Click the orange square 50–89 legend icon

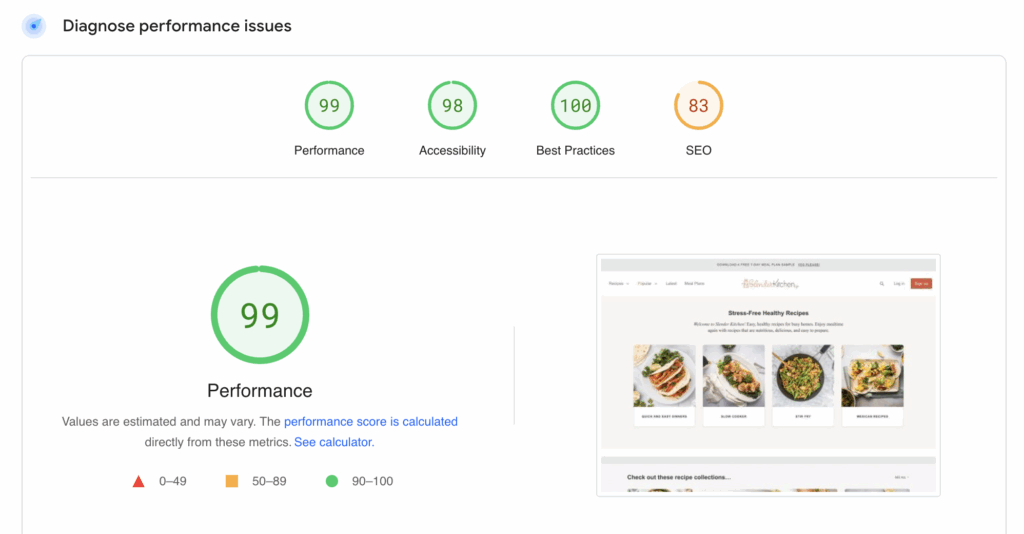pyautogui.click(x=232, y=481)
